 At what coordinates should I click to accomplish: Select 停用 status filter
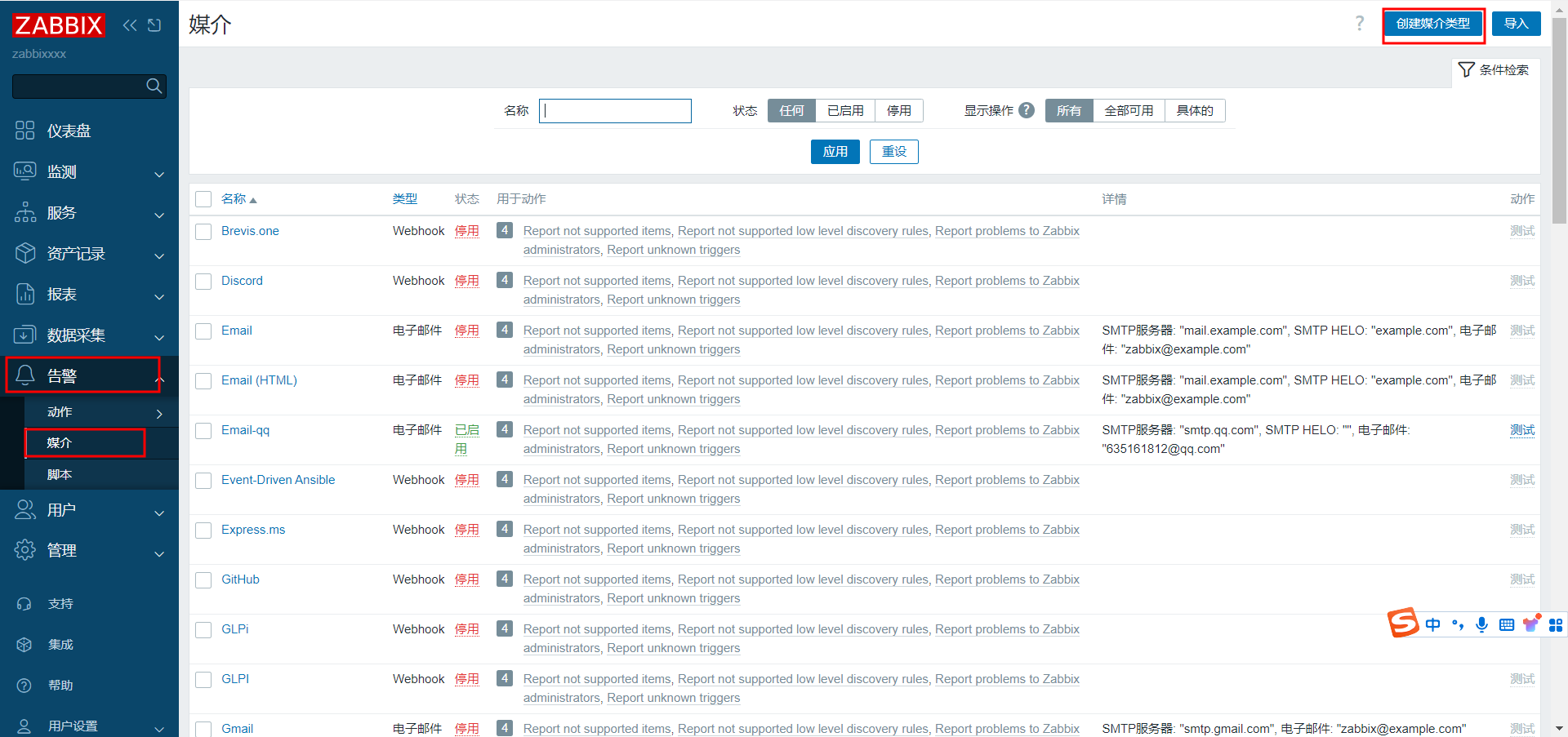tap(899, 110)
